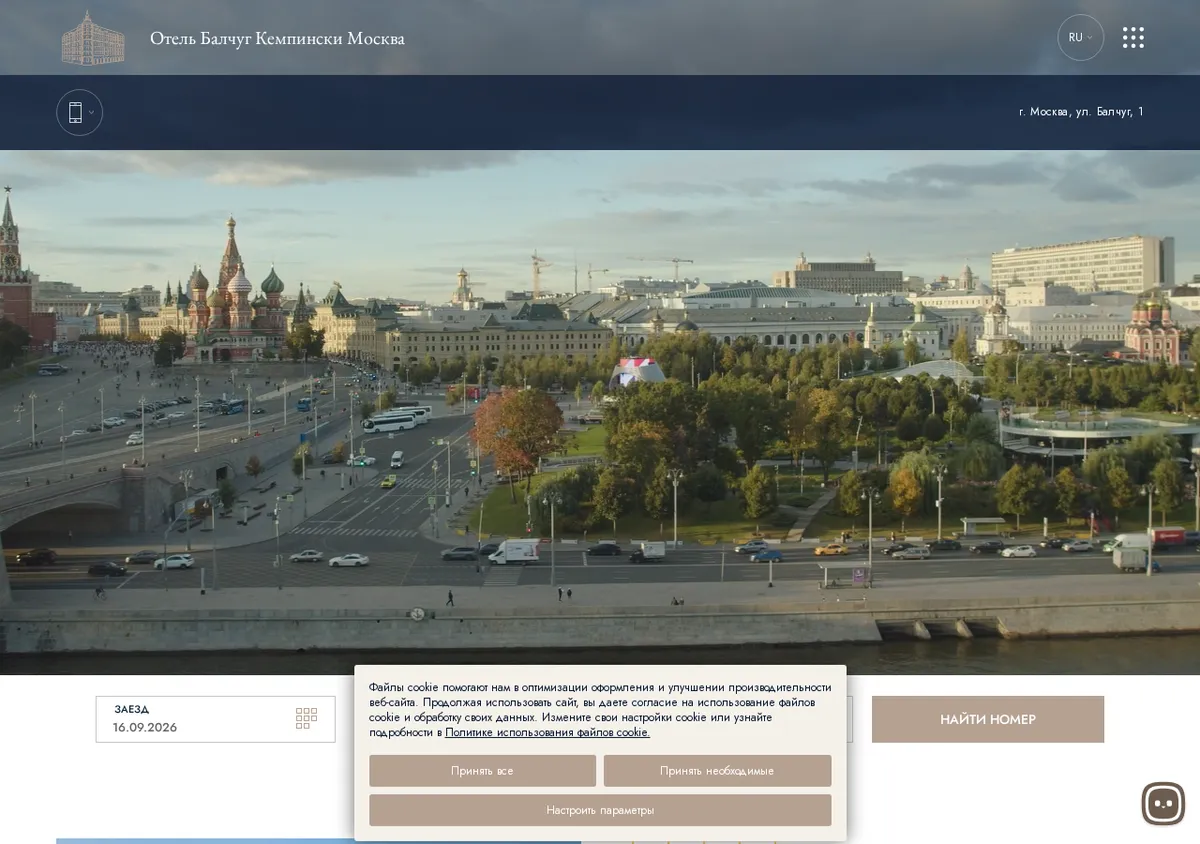Click the chevron arrow next to RU
Viewport: 1200px width, 844px height.
coord(1090,38)
